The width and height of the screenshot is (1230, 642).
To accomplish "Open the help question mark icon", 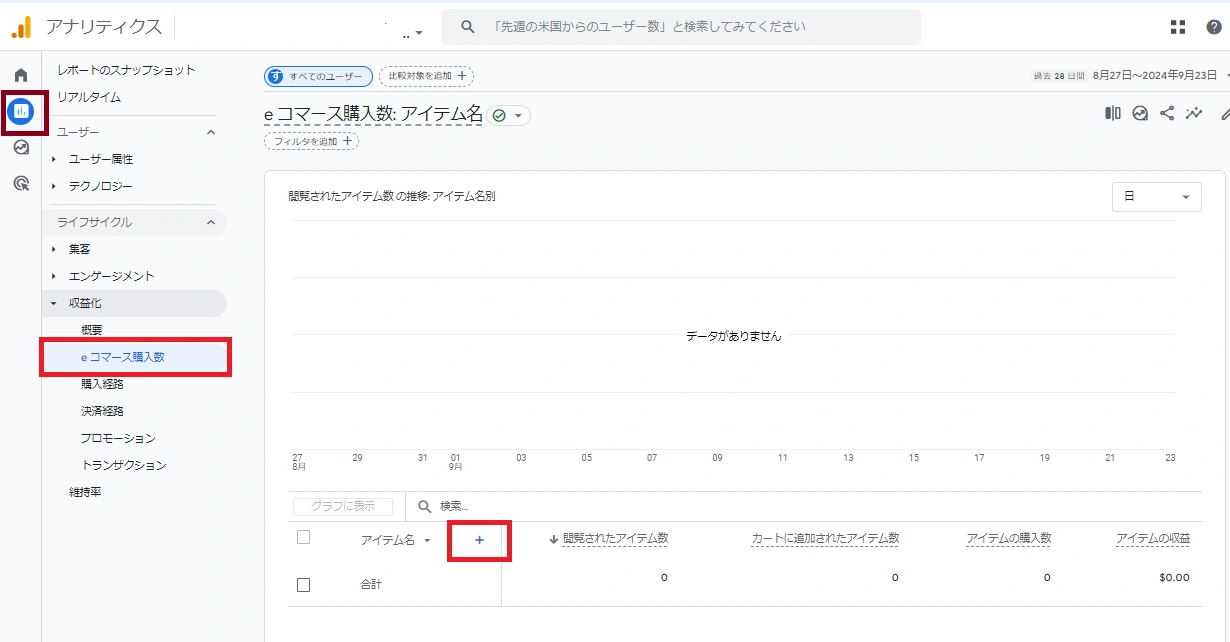I will (1214, 27).
